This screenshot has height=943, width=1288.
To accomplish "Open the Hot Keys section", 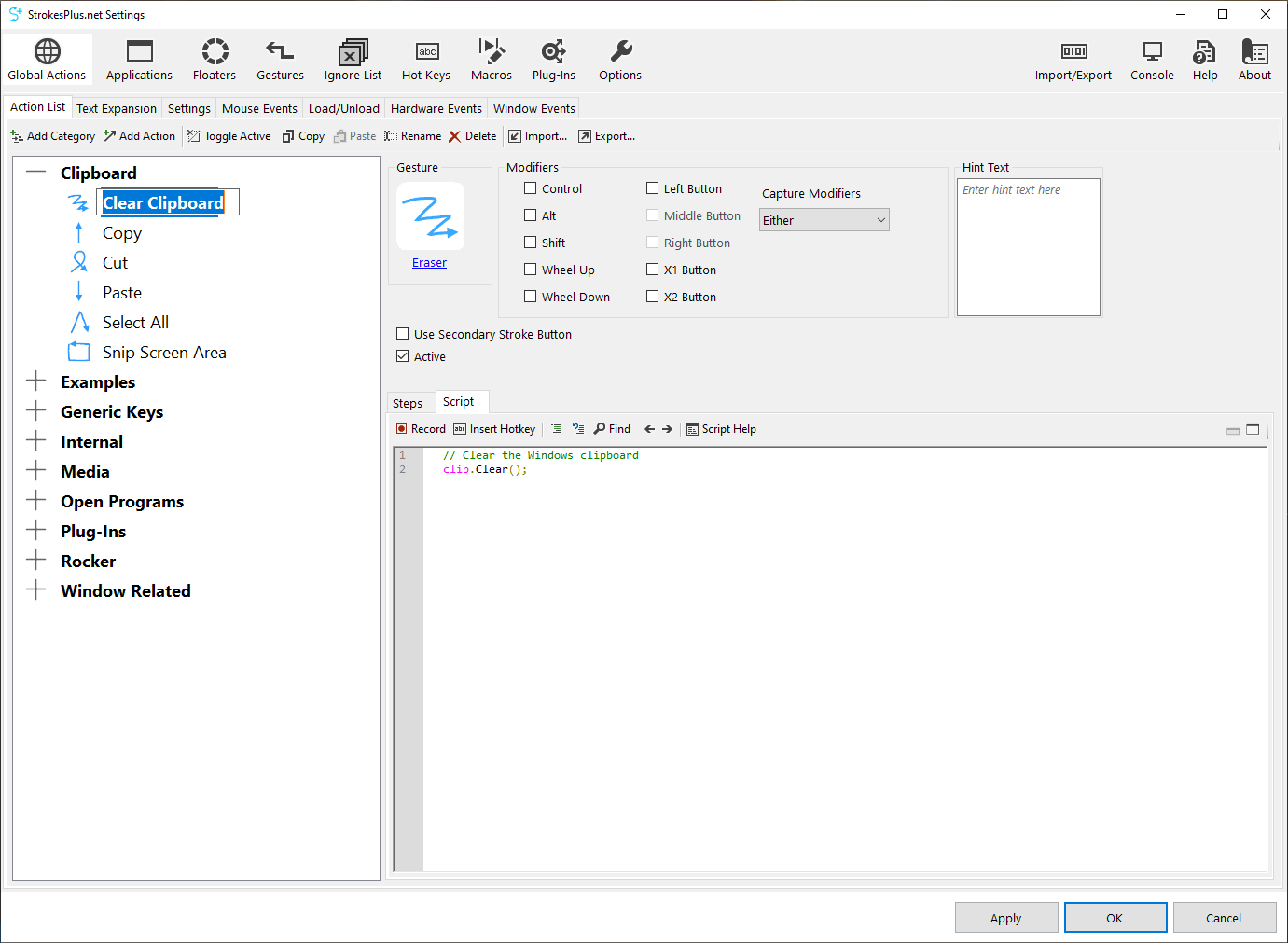I will [426, 60].
